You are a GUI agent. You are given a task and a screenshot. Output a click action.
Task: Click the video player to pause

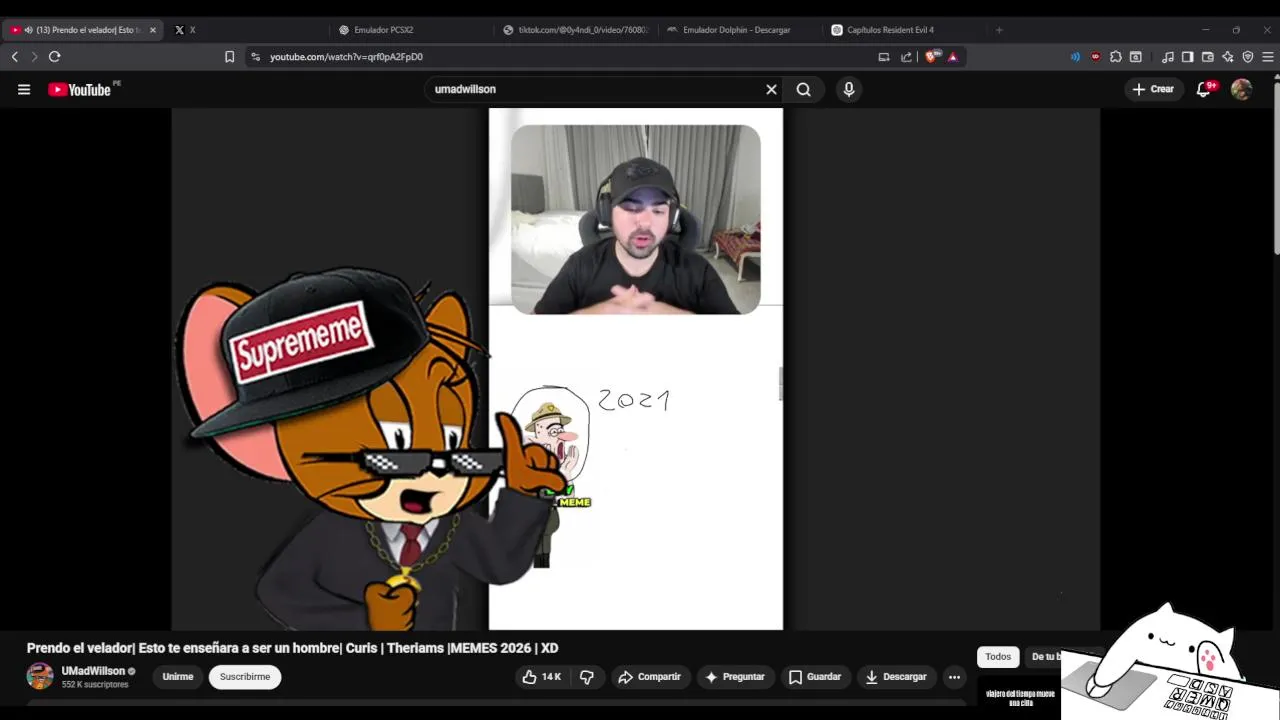pos(636,368)
